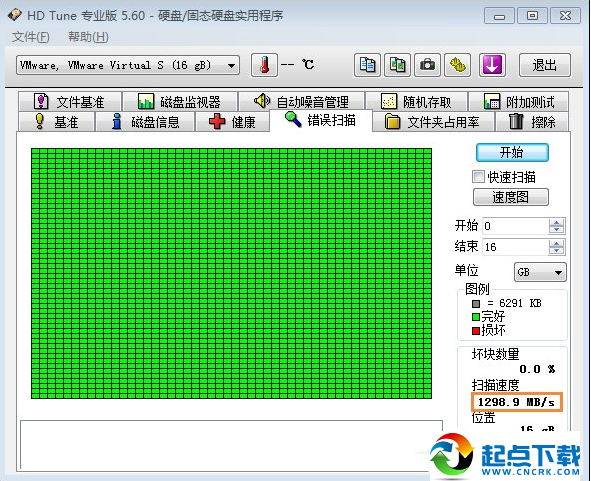Decrease the 结束 value with down arrow
The width and height of the screenshot is (591, 481).
click(x=556, y=251)
